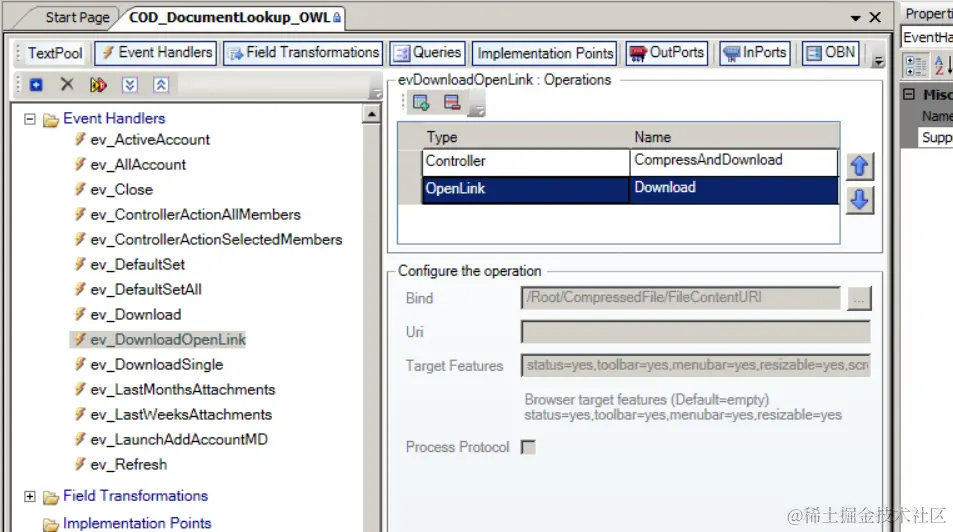The height and width of the screenshot is (532, 953).
Task: Add an operation with green-plus table icon
Action: click(421, 102)
